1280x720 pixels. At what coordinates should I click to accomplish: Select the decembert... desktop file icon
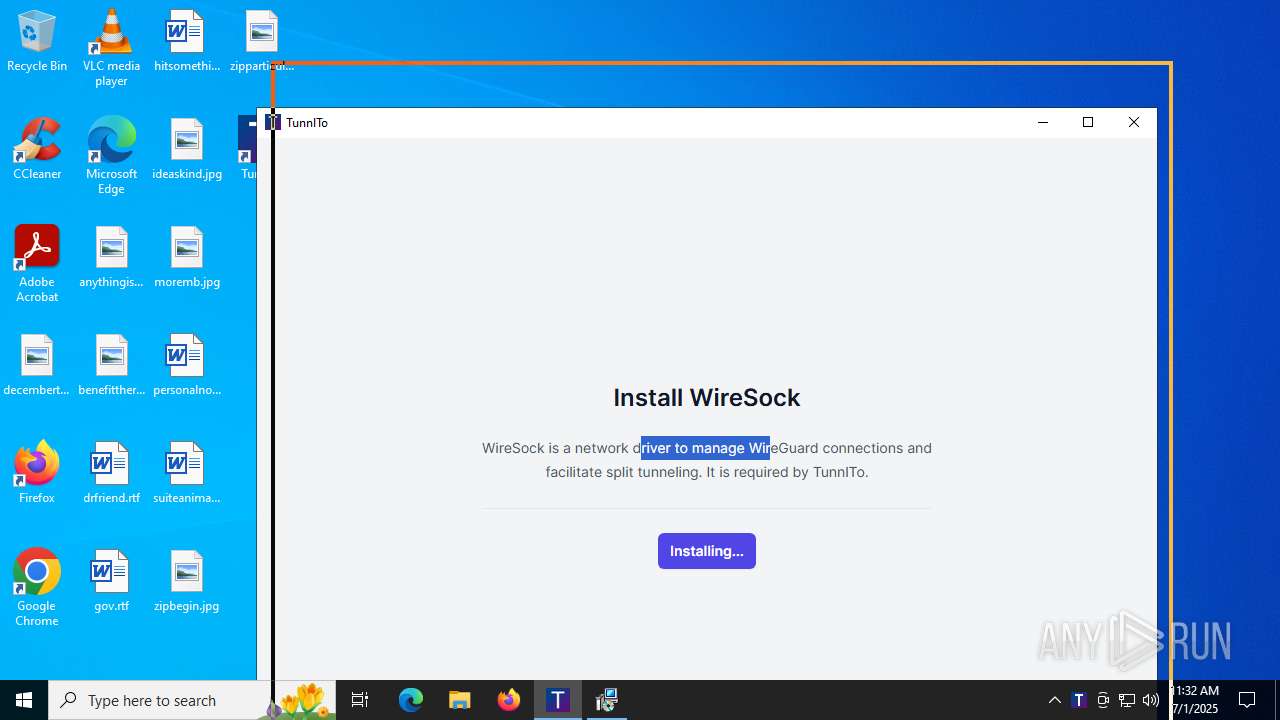coord(37,365)
